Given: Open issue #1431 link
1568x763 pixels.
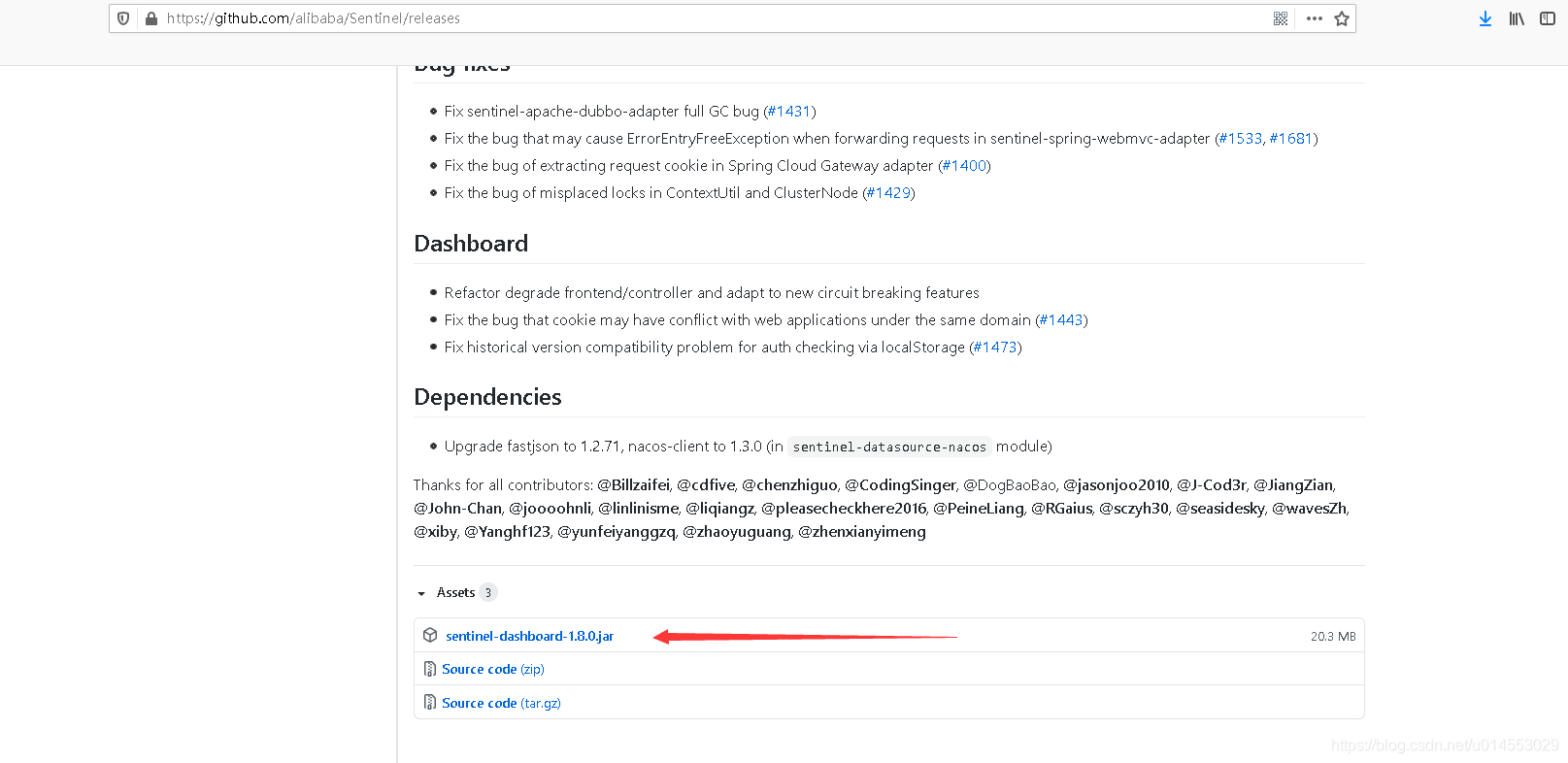Looking at the screenshot, I should (x=789, y=112).
